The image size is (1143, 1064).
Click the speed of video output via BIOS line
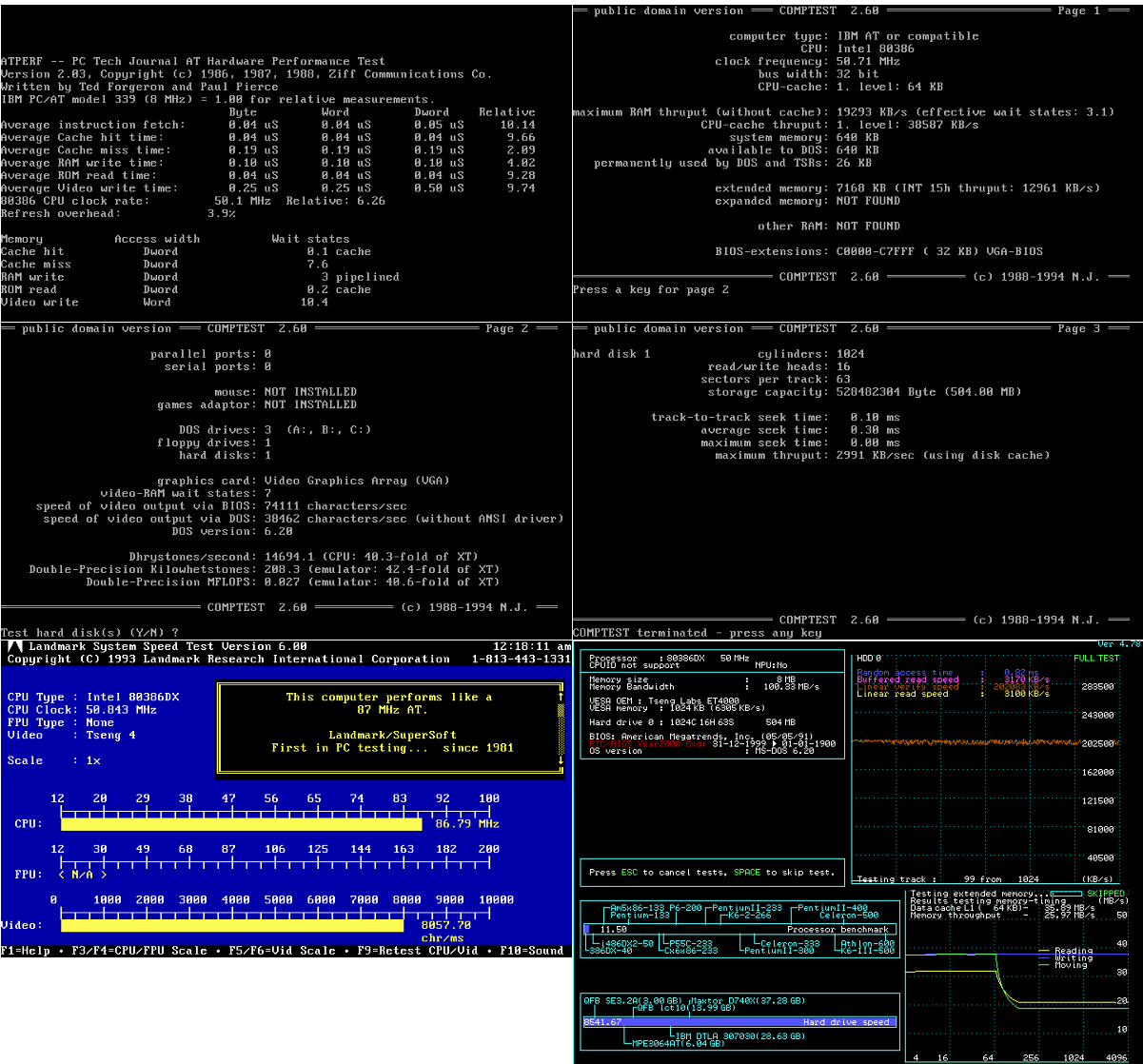222,506
